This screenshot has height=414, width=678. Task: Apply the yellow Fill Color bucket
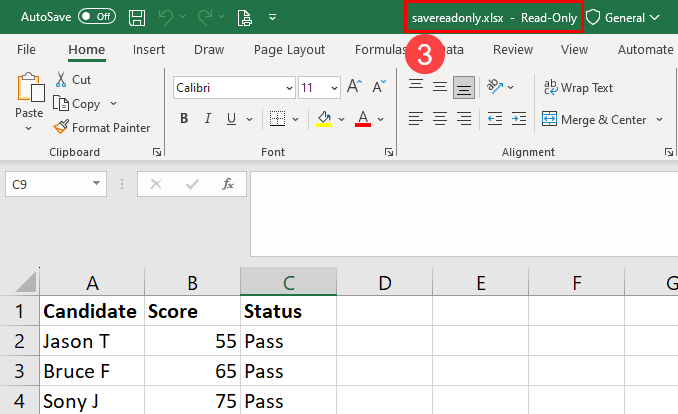tap(324, 119)
